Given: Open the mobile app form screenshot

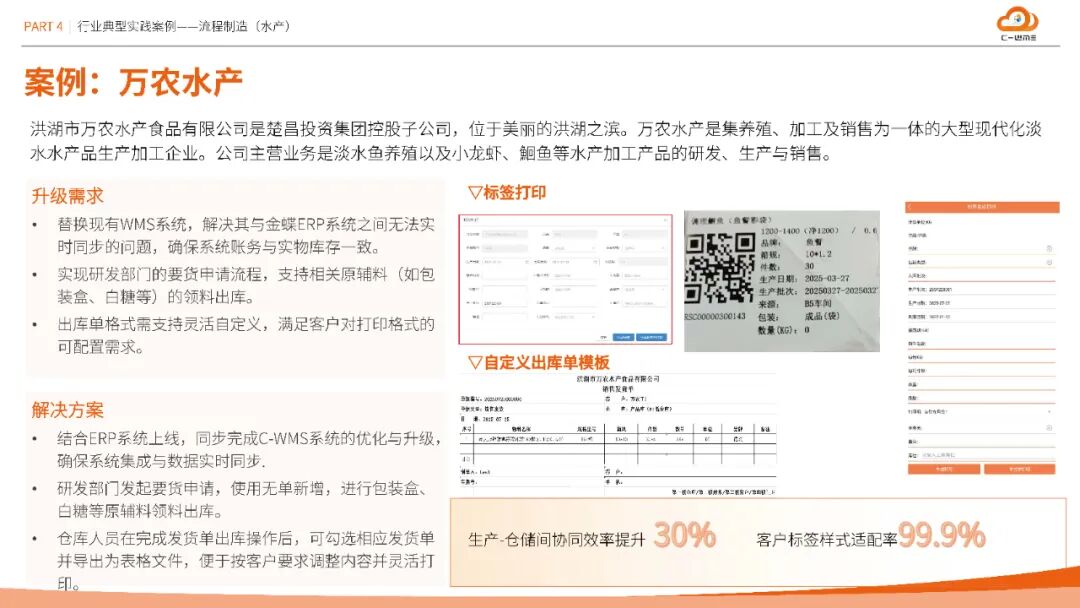Looking at the screenshot, I should click(982, 338).
